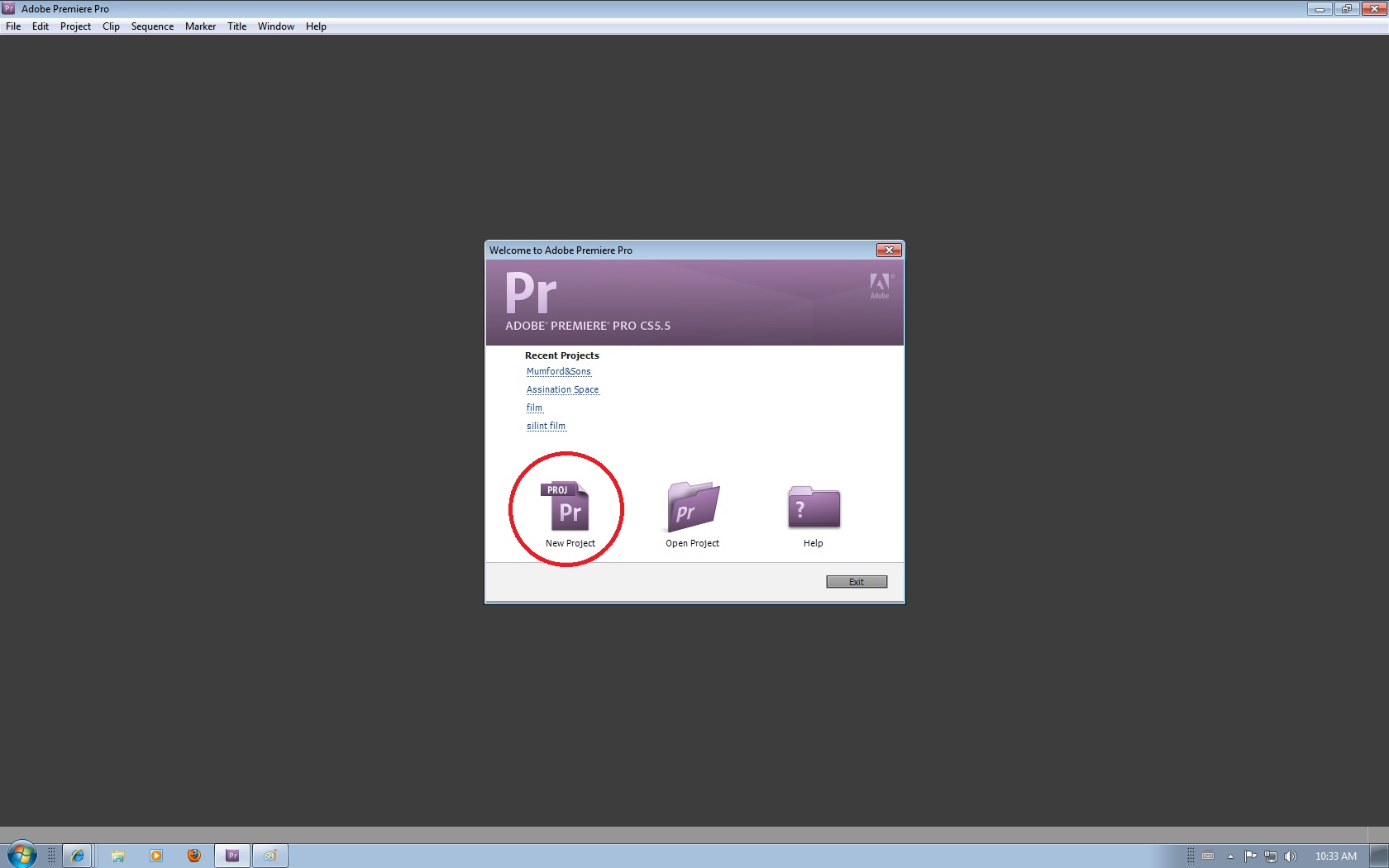Open the Window menu
1389x868 pixels.
pyautogui.click(x=275, y=26)
